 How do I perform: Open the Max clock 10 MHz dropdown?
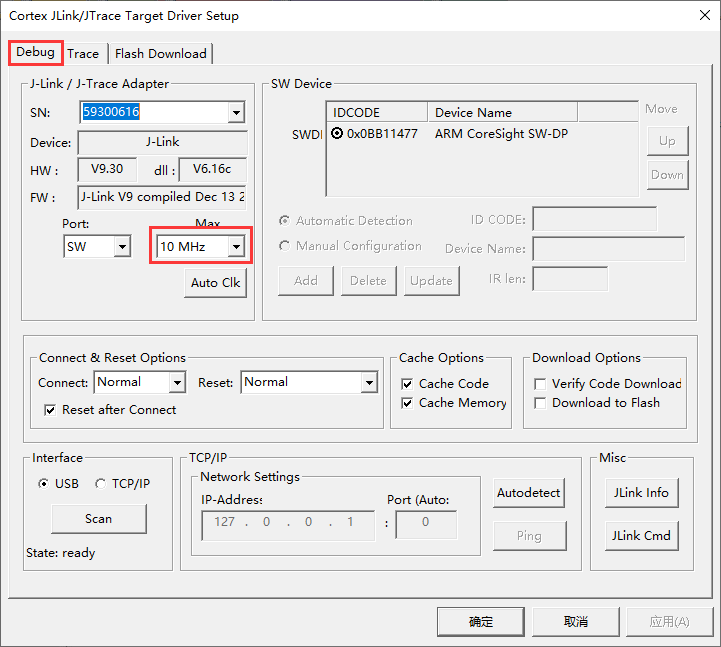click(x=236, y=246)
